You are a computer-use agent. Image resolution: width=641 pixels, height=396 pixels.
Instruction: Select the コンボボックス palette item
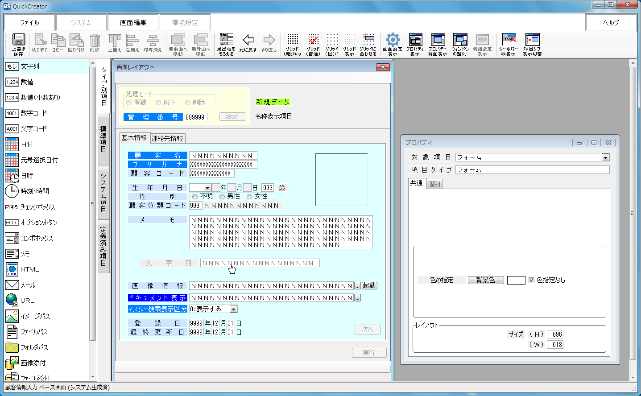point(29,238)
